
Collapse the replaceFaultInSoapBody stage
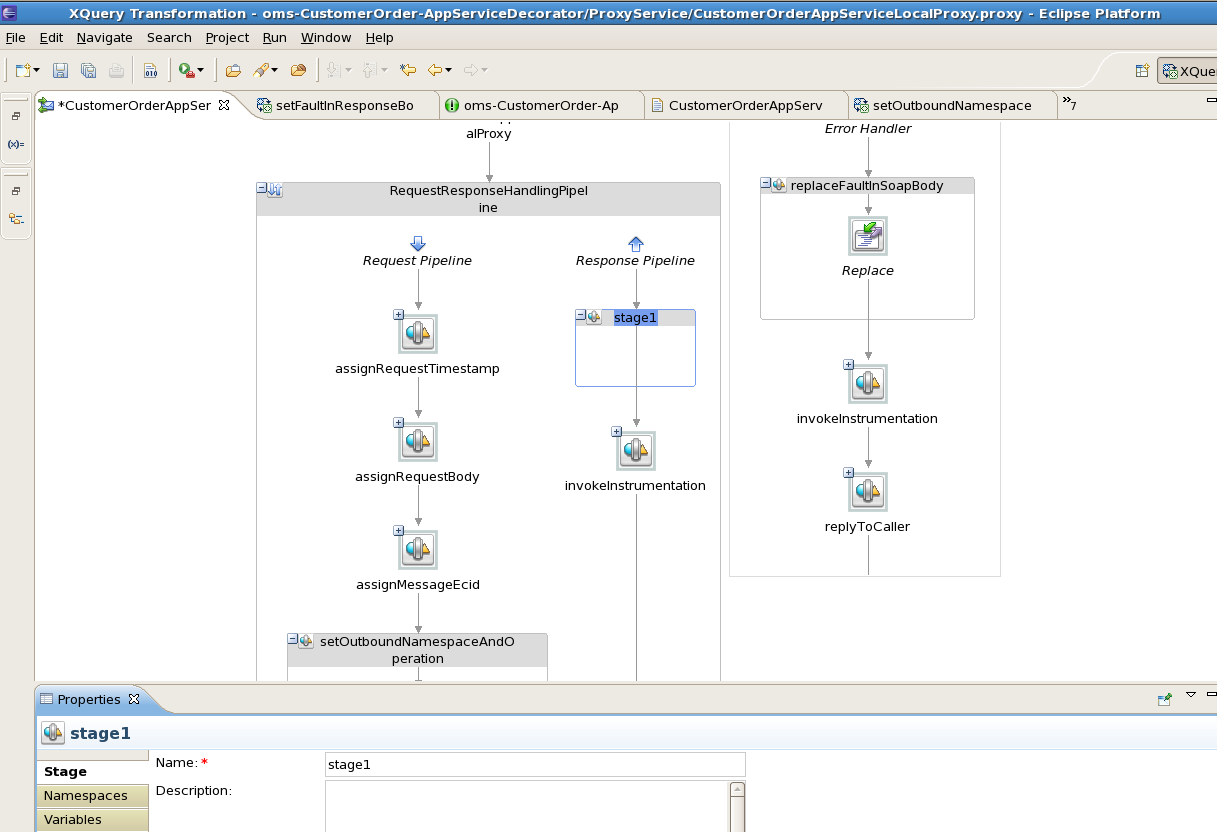click(x=765, y=184)
